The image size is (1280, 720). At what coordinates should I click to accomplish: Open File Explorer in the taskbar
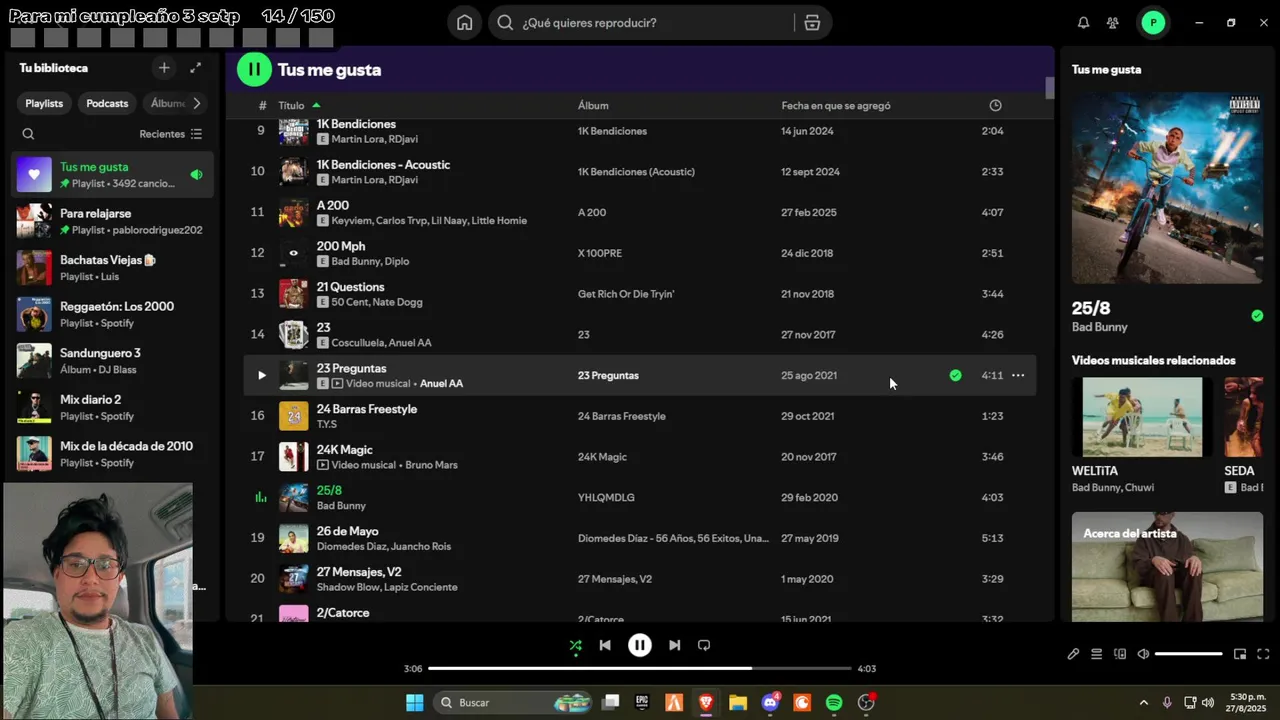[738, 702]
